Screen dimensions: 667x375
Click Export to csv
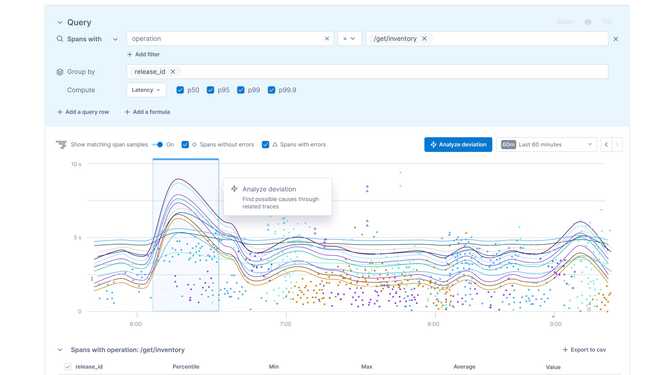(584, 349)
